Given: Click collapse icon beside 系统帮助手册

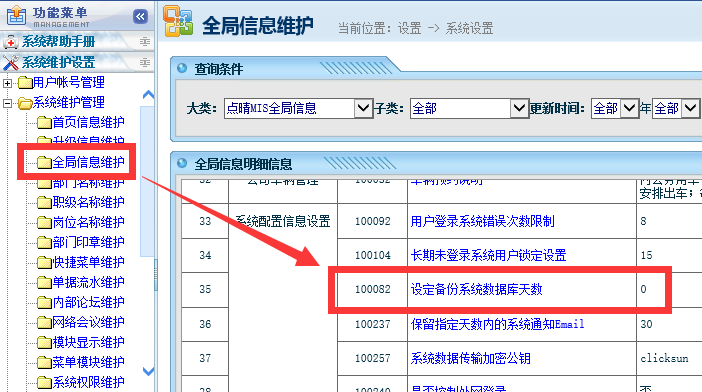Looking at the screenshot, I should coord(145,42).
